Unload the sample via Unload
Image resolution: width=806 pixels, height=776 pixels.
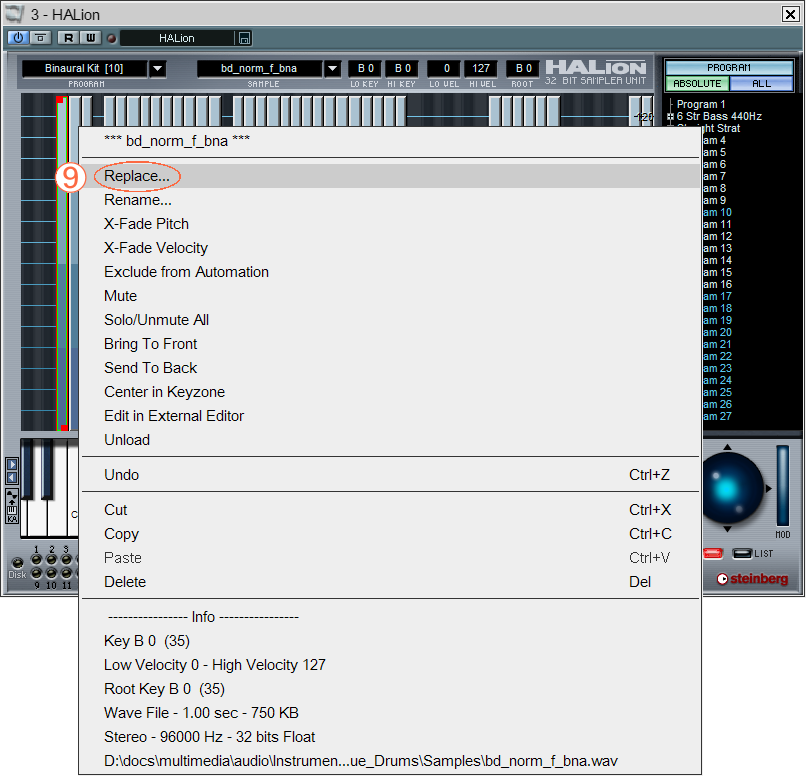tap(390, 440)
